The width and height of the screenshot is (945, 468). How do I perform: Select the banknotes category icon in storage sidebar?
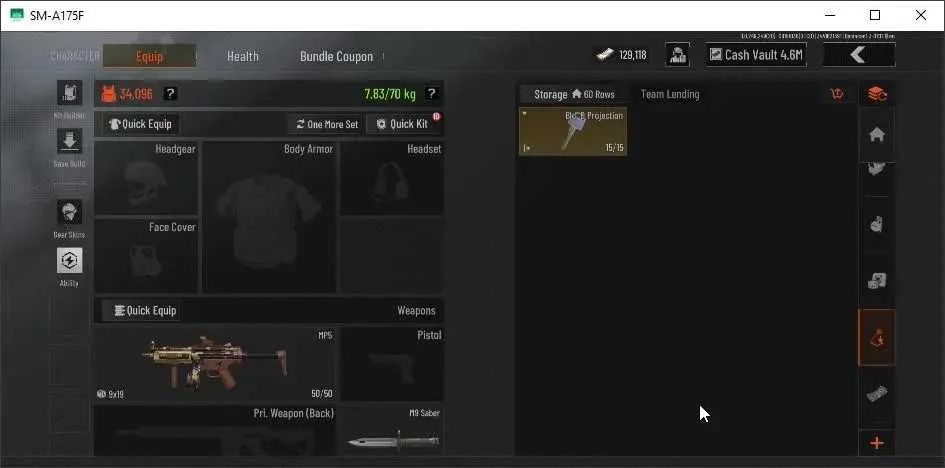coord(877,395)
